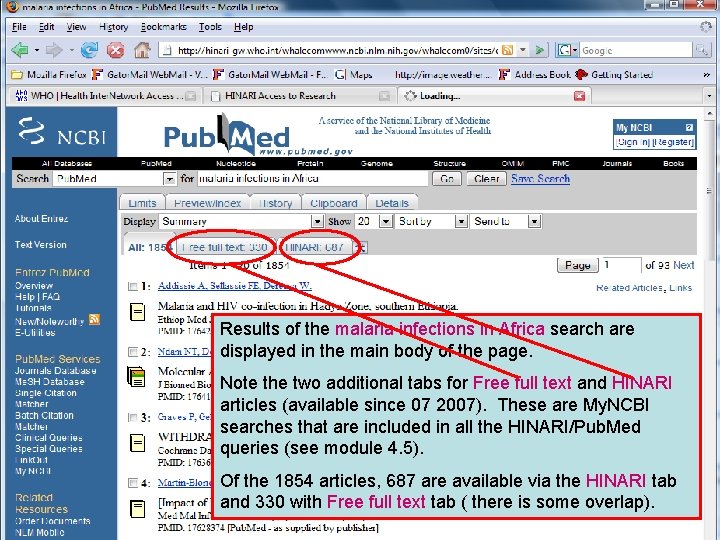Screen dimensions: 720x540
Task: Close the Loading tab with red X
Action: pos(579,96)
